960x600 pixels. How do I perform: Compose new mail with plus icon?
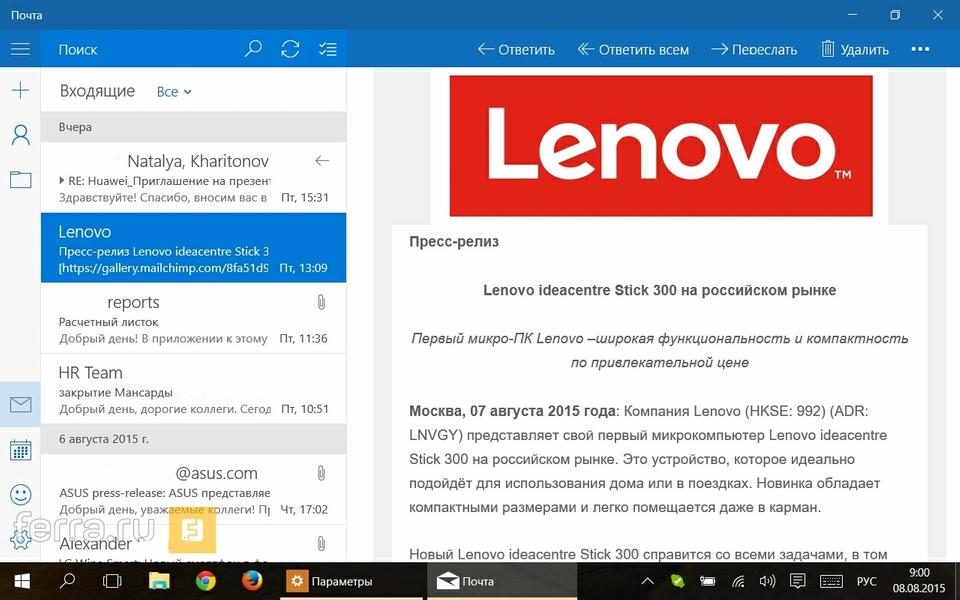(x=20, y=90)
